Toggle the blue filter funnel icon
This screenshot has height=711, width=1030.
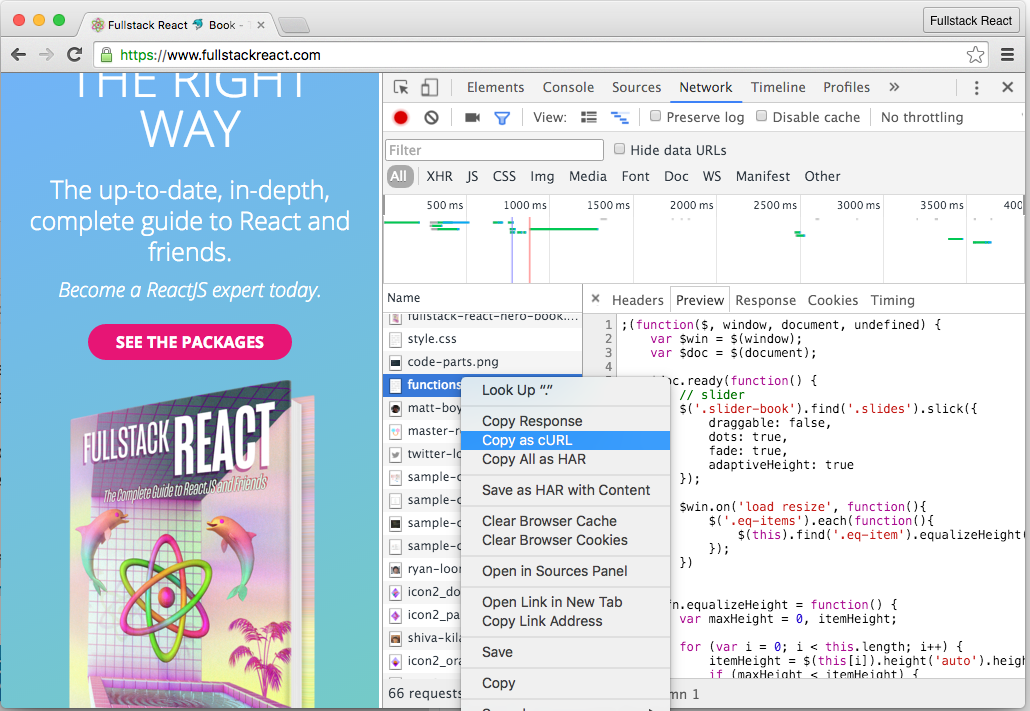pyautogui.click(x=502, y=118)
